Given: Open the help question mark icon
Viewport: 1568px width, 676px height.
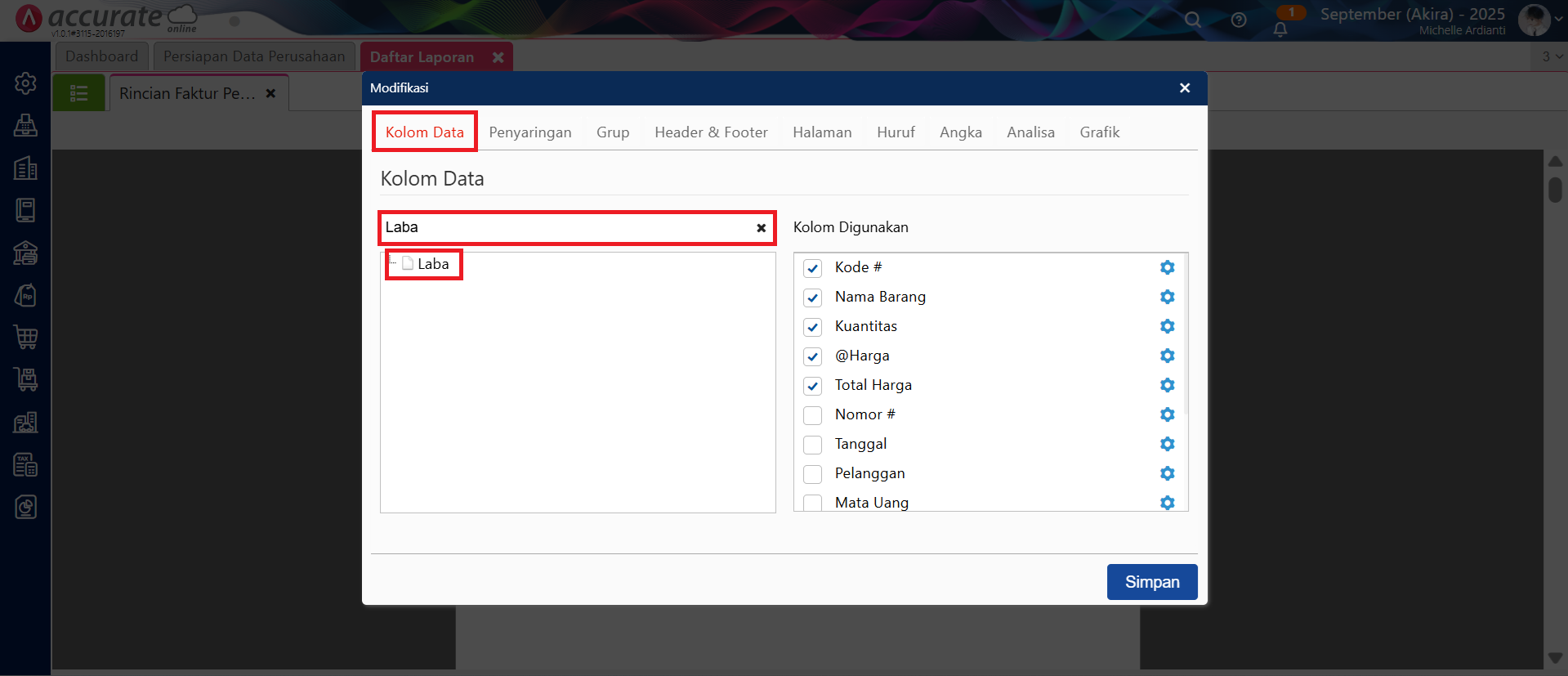Looking at the screenshot, I should 1239,20.
